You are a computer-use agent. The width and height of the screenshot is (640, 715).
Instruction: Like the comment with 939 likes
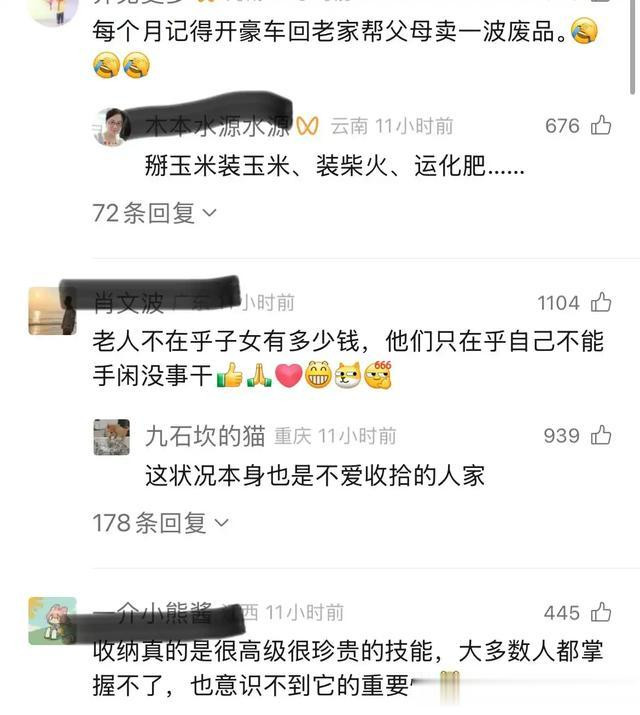point(601,435)
